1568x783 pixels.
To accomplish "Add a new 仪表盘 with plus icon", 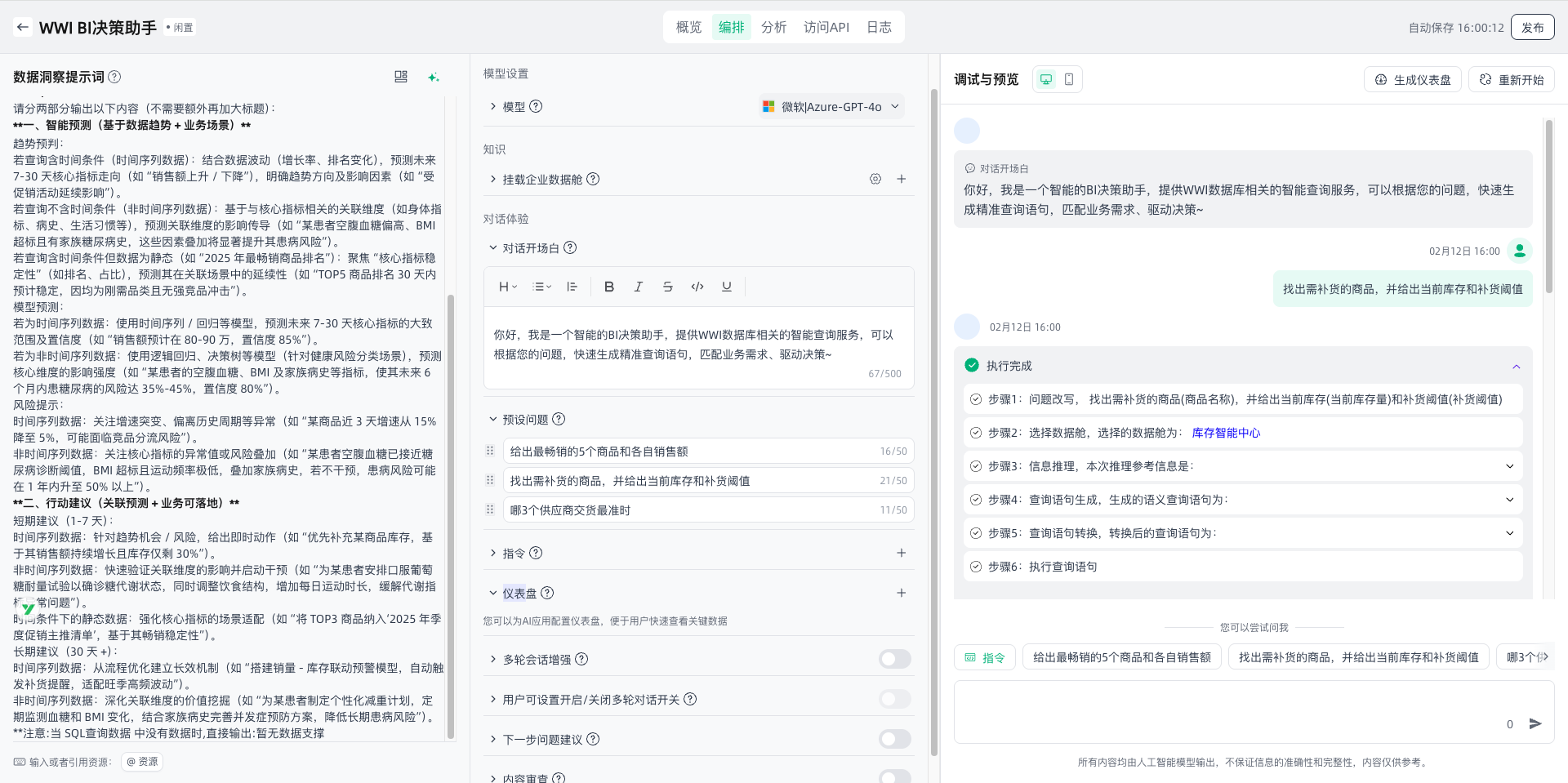I will pos(902,593).
